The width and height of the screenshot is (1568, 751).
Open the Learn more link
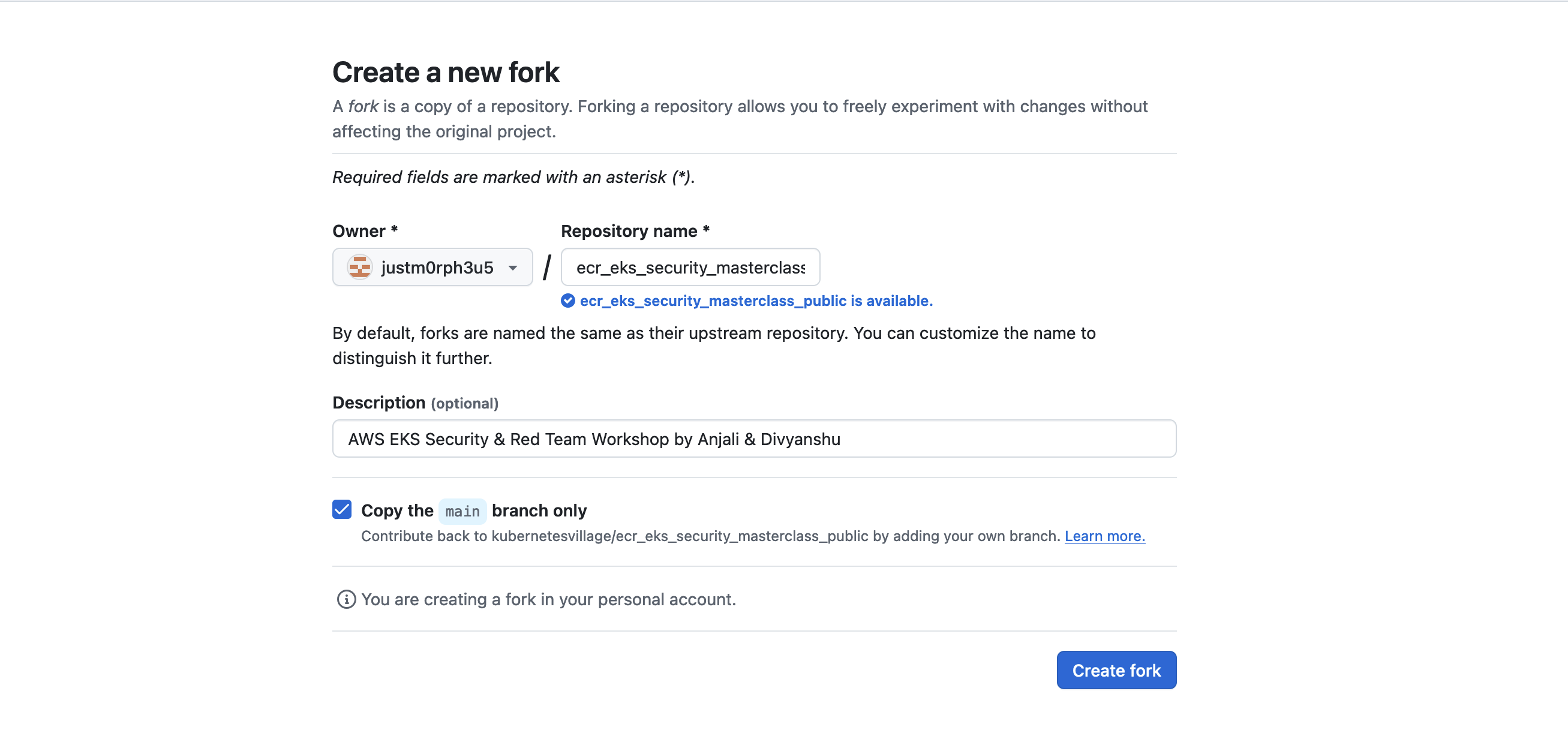click(x=1104, y=536)
